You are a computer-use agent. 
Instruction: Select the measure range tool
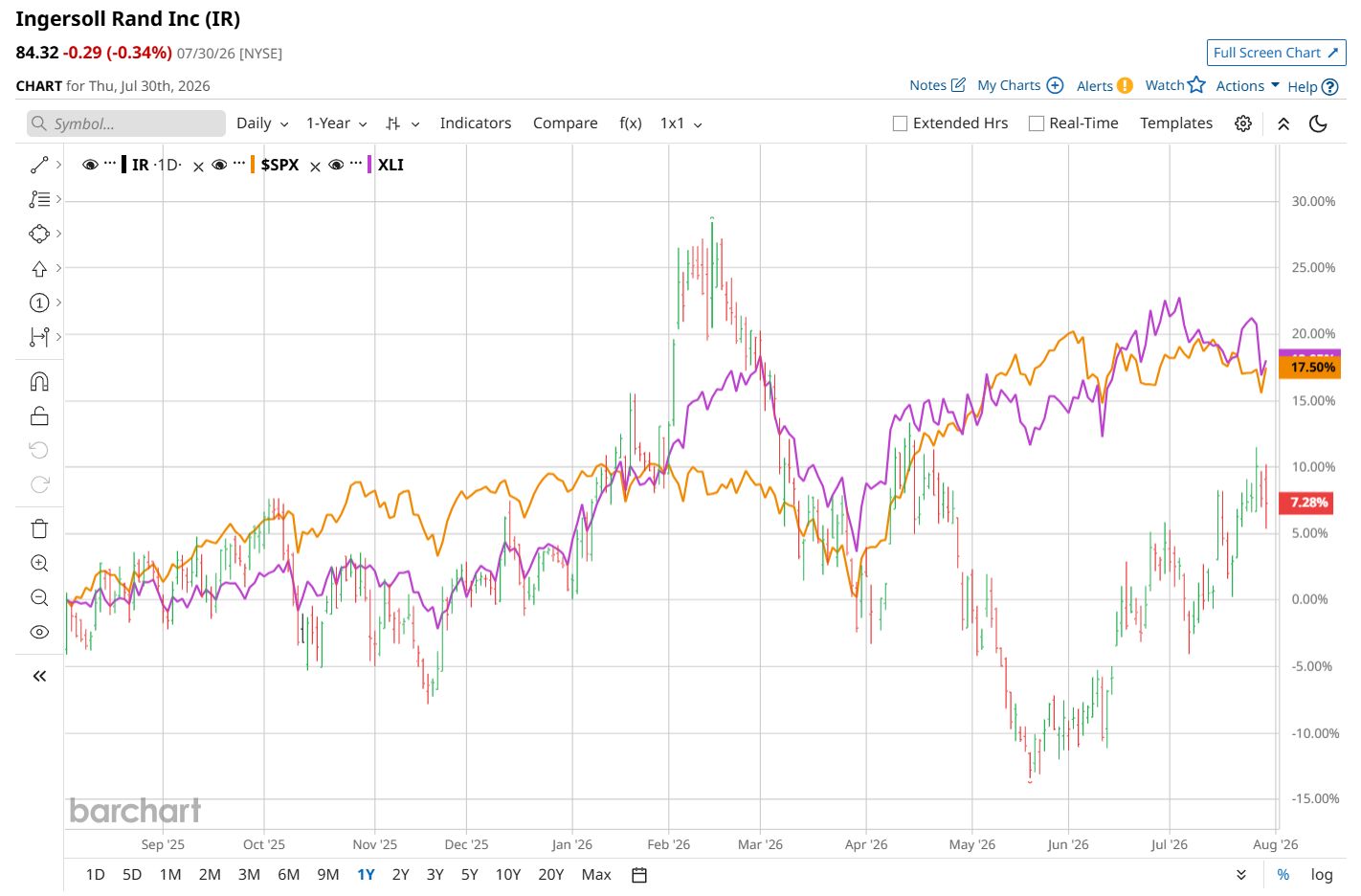39,337
